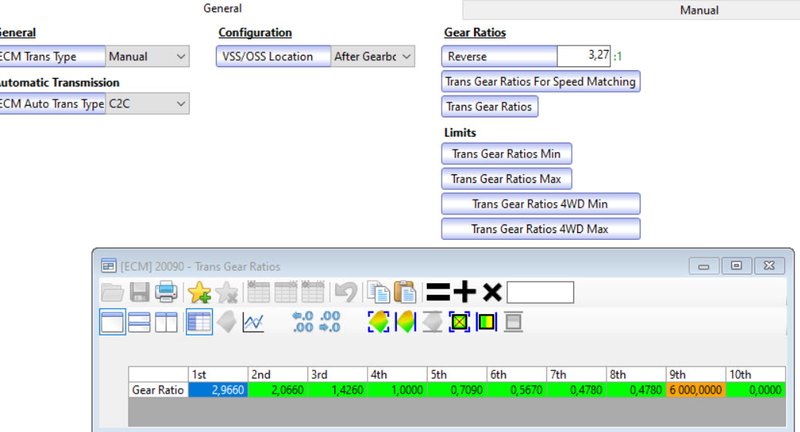800x432 pixels.
Task: Click the greyed box with horizontal bars icon
Action: click(513, 322)
